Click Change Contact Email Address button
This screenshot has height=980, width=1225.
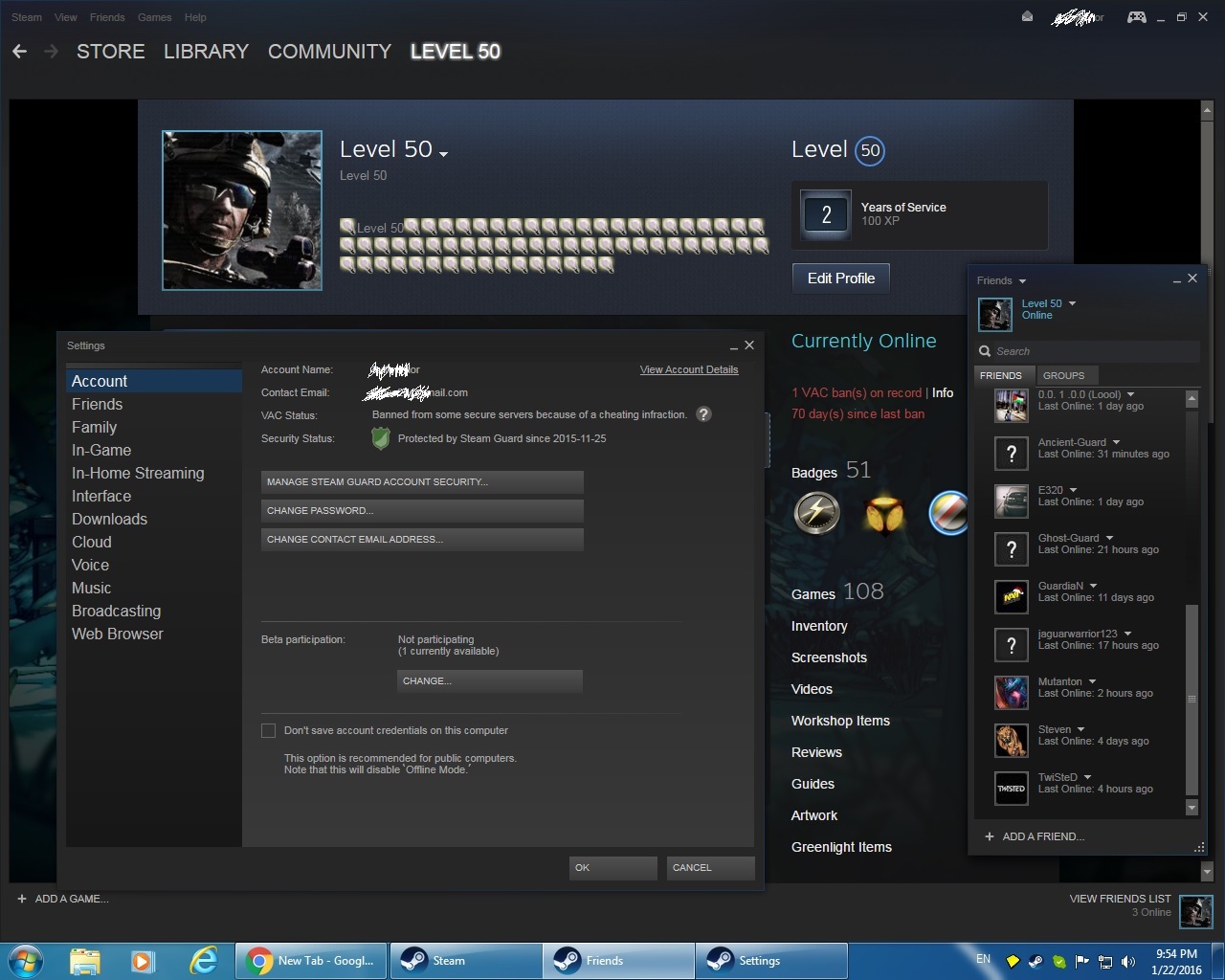point(422,539)
